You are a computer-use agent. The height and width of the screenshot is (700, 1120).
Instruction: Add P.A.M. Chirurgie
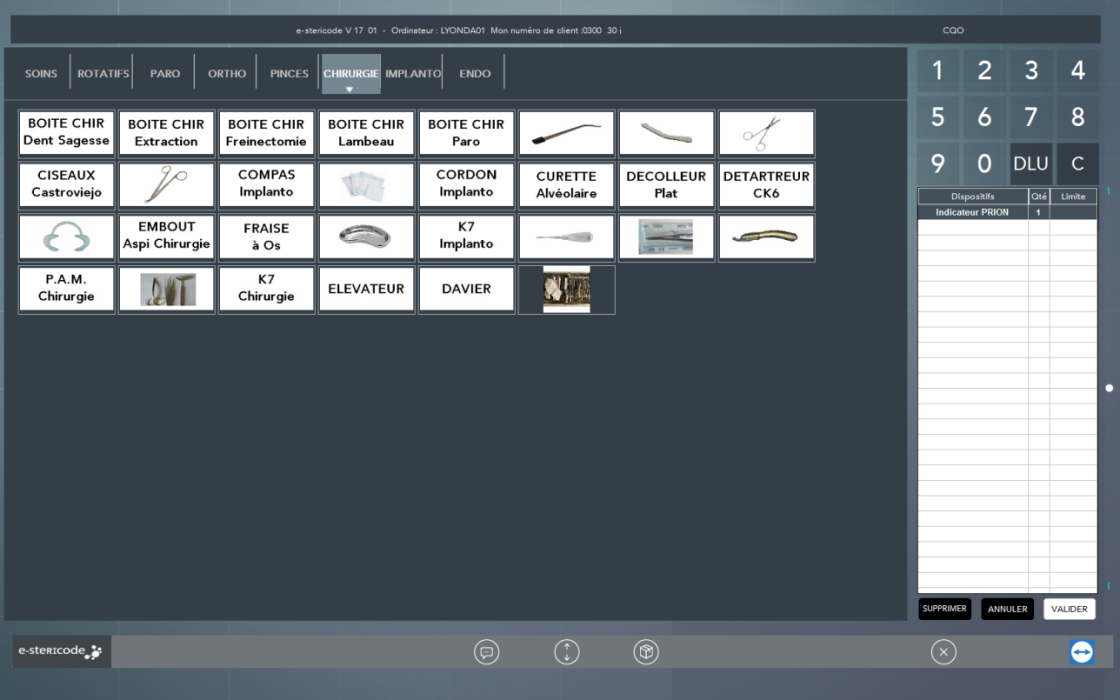66,289
